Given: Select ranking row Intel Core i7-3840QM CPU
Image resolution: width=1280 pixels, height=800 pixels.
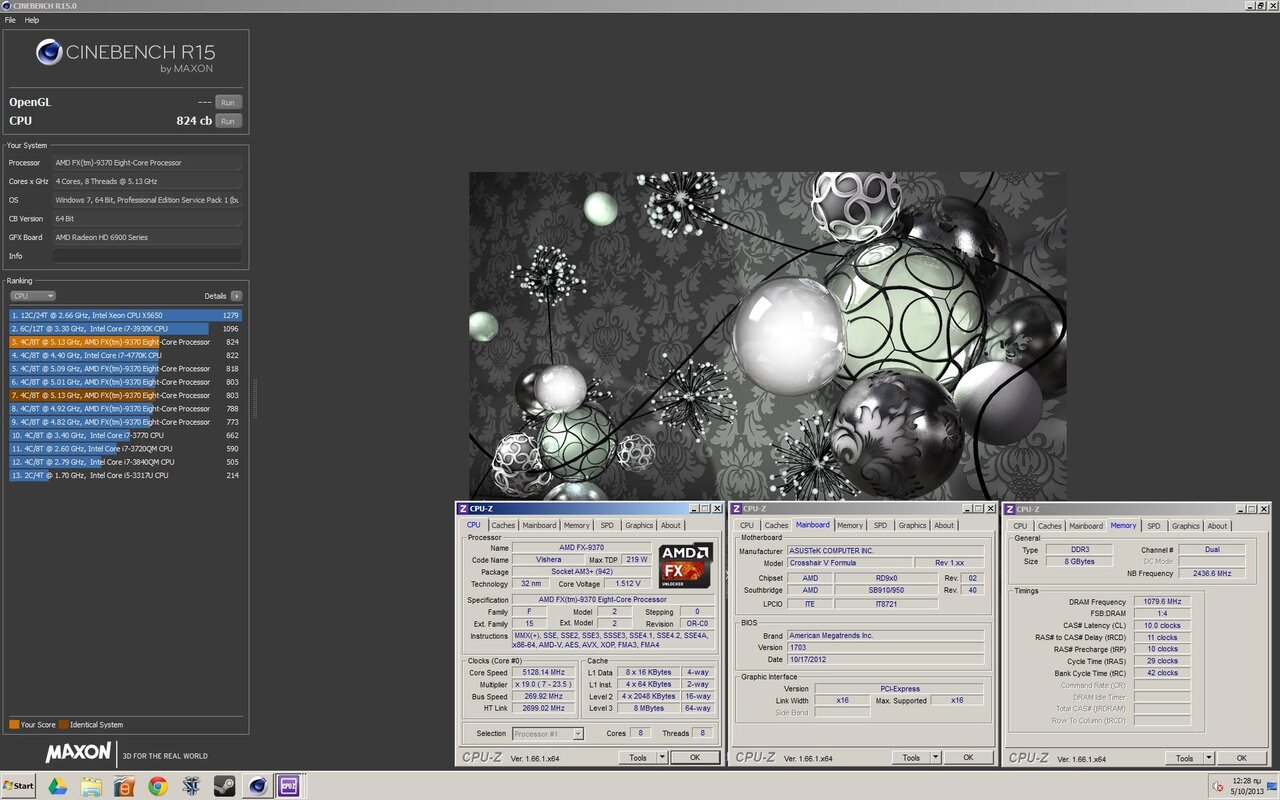Looking at the screenshot, I should tap(126, 462).
